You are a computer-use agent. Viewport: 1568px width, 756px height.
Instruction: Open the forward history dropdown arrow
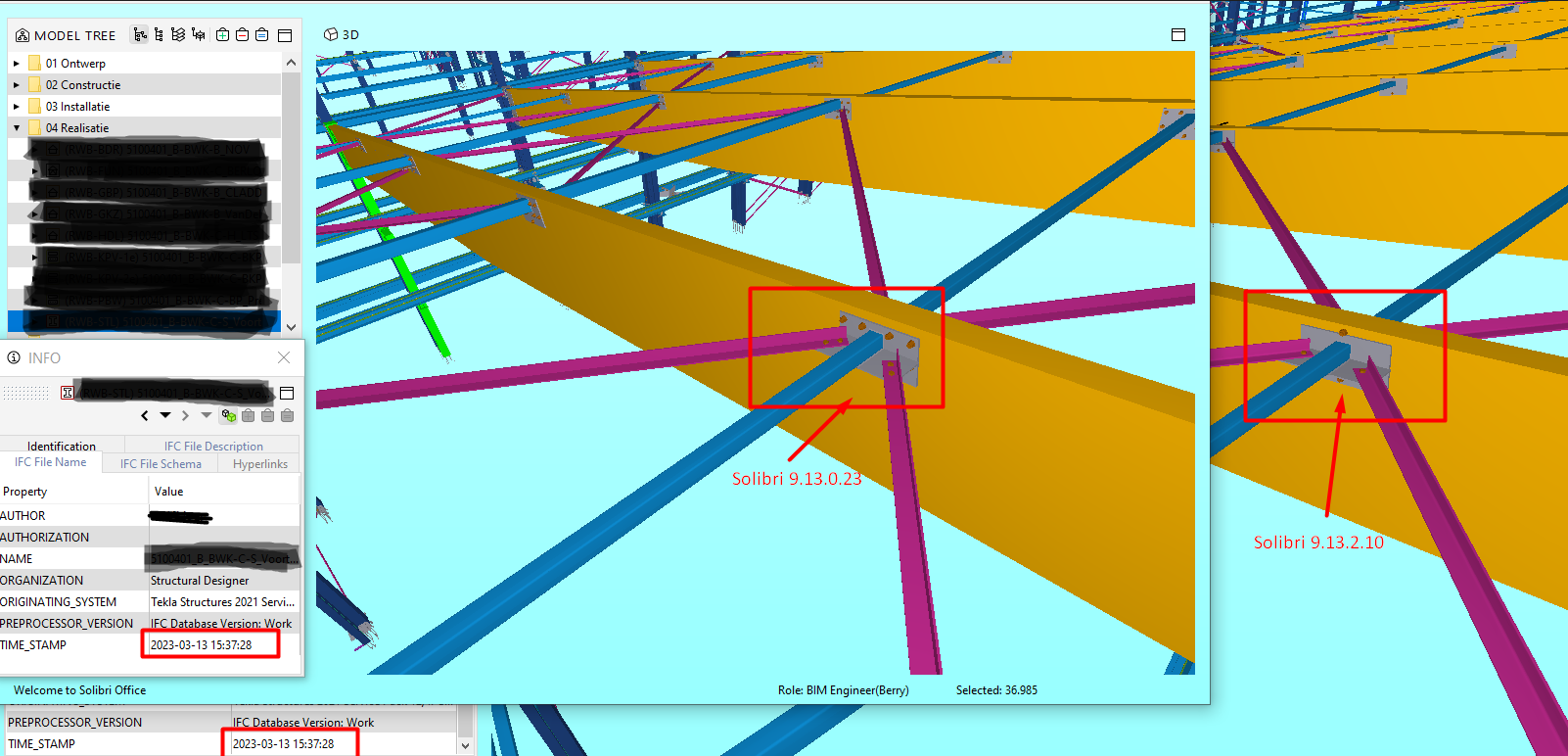point(206,415)
